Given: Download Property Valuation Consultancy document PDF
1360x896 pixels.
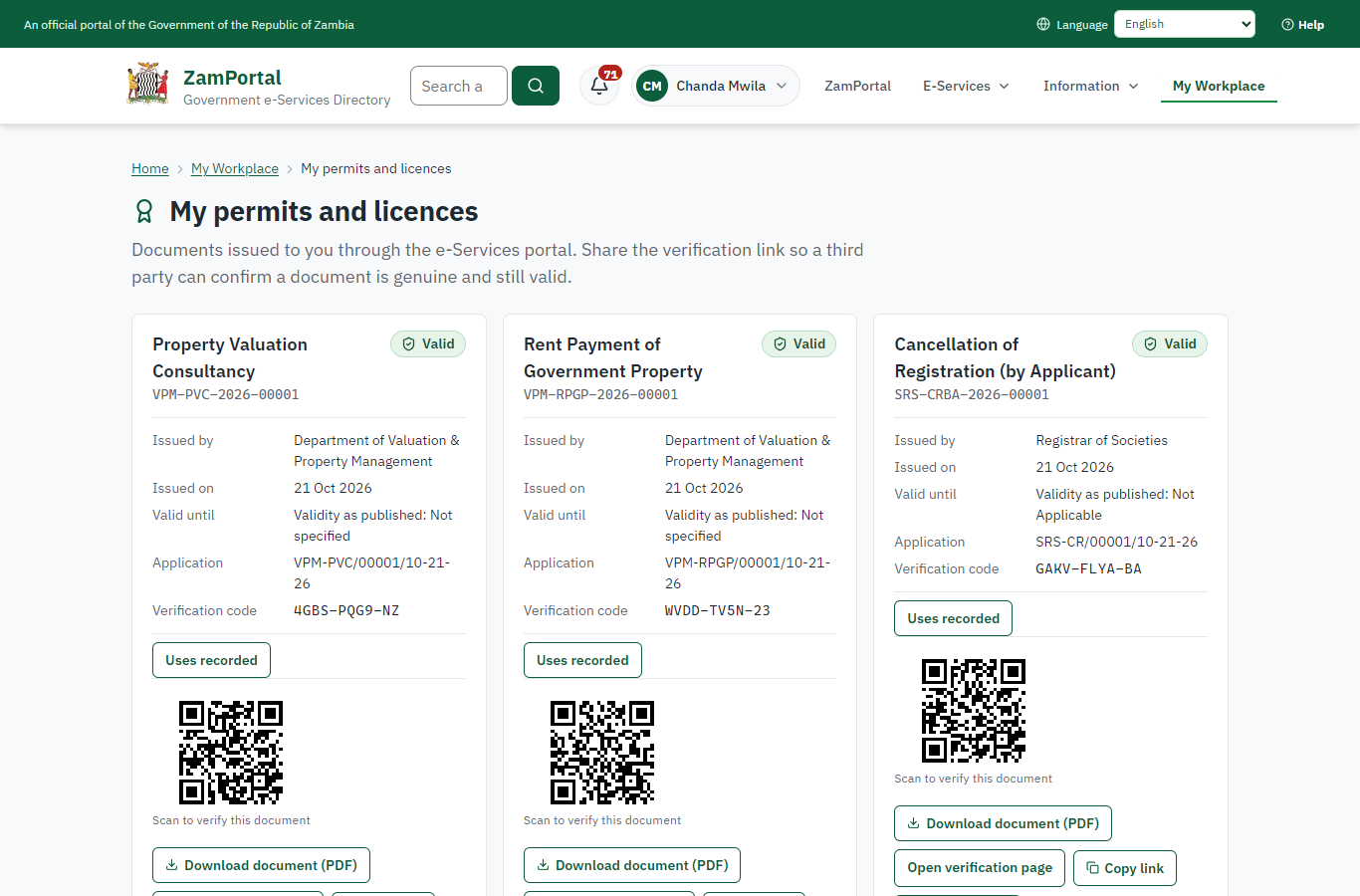Looking at the screenshot, I should coord(261,865).
